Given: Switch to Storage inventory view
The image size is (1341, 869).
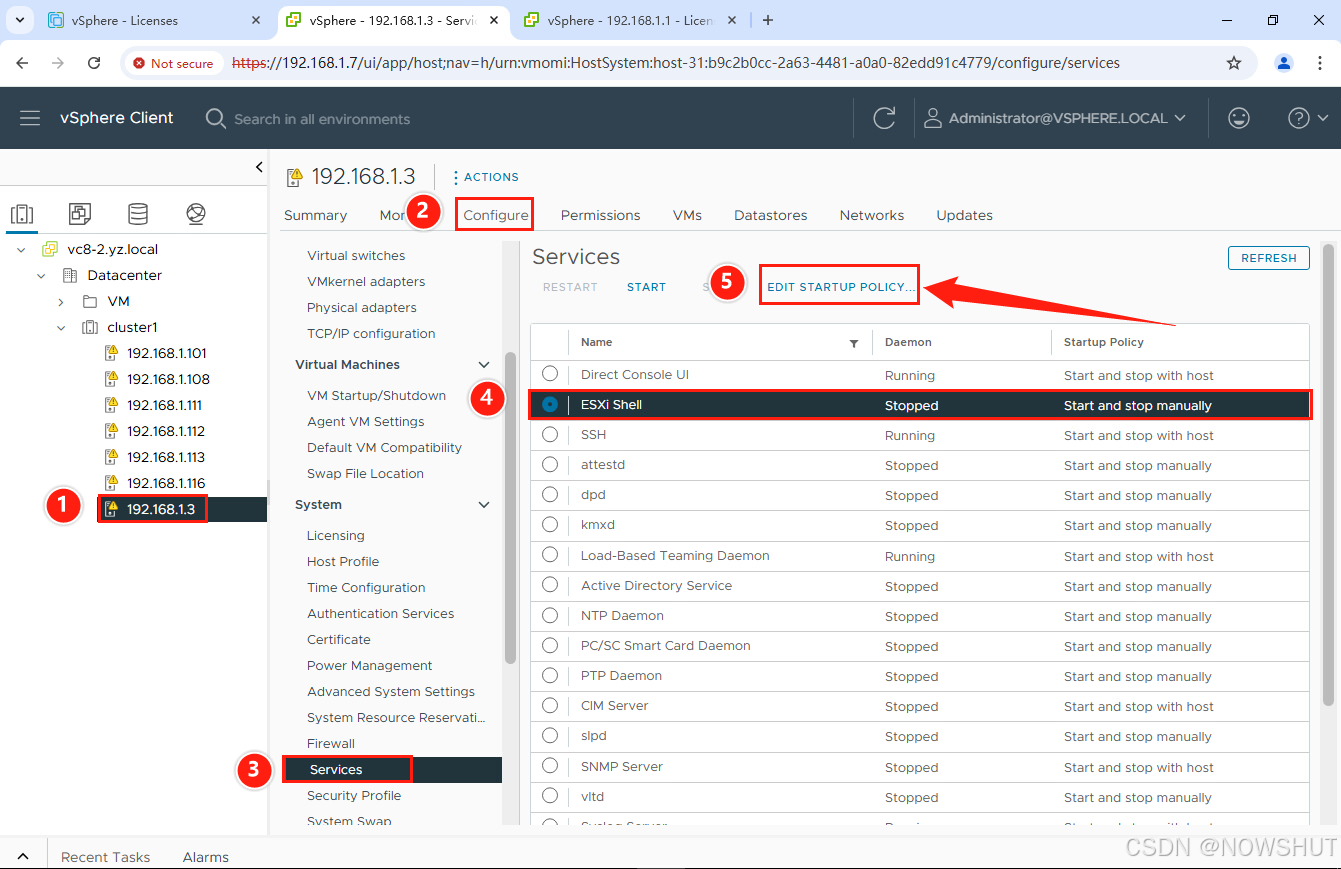Looking at the screenshot, I should (x=138, y=214).
